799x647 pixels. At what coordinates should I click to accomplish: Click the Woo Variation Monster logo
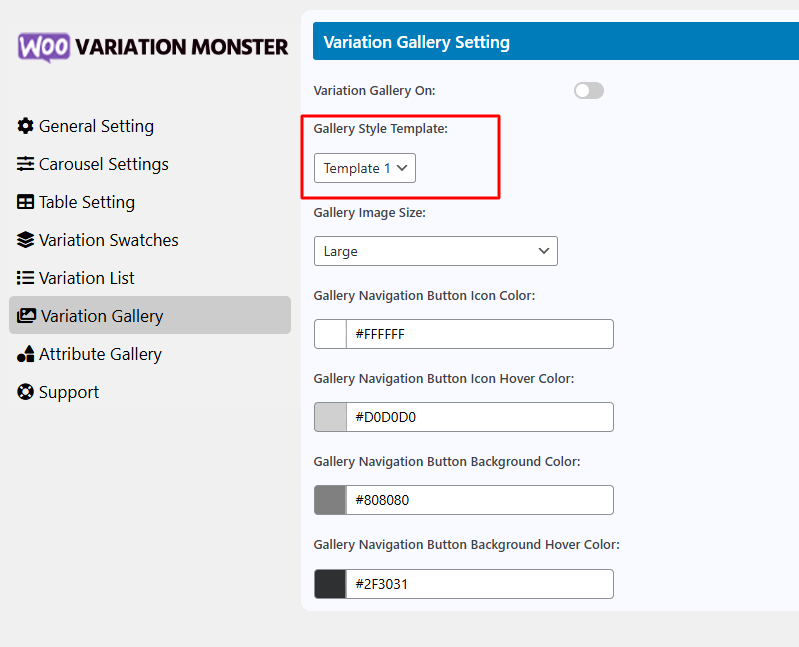pos(153,47)
